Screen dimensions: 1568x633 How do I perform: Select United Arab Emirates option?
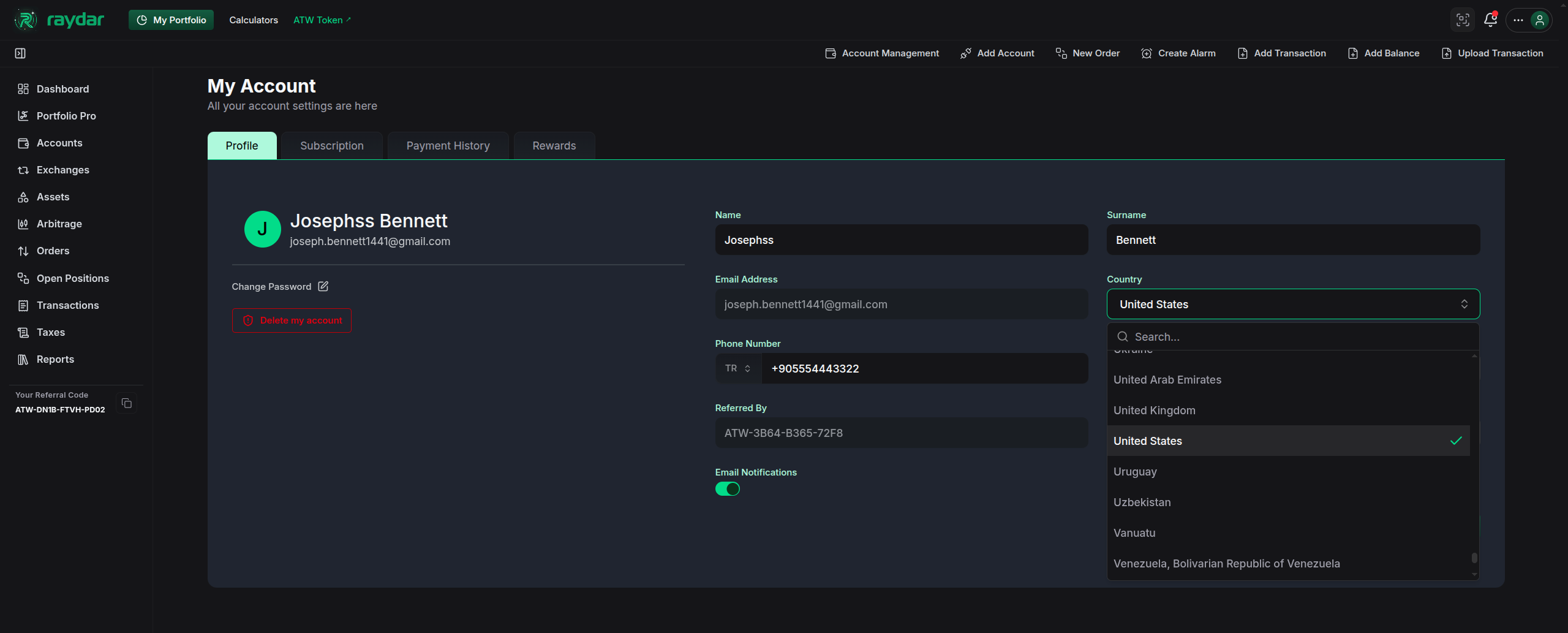pyautogui.click(x=1288, y=379)
